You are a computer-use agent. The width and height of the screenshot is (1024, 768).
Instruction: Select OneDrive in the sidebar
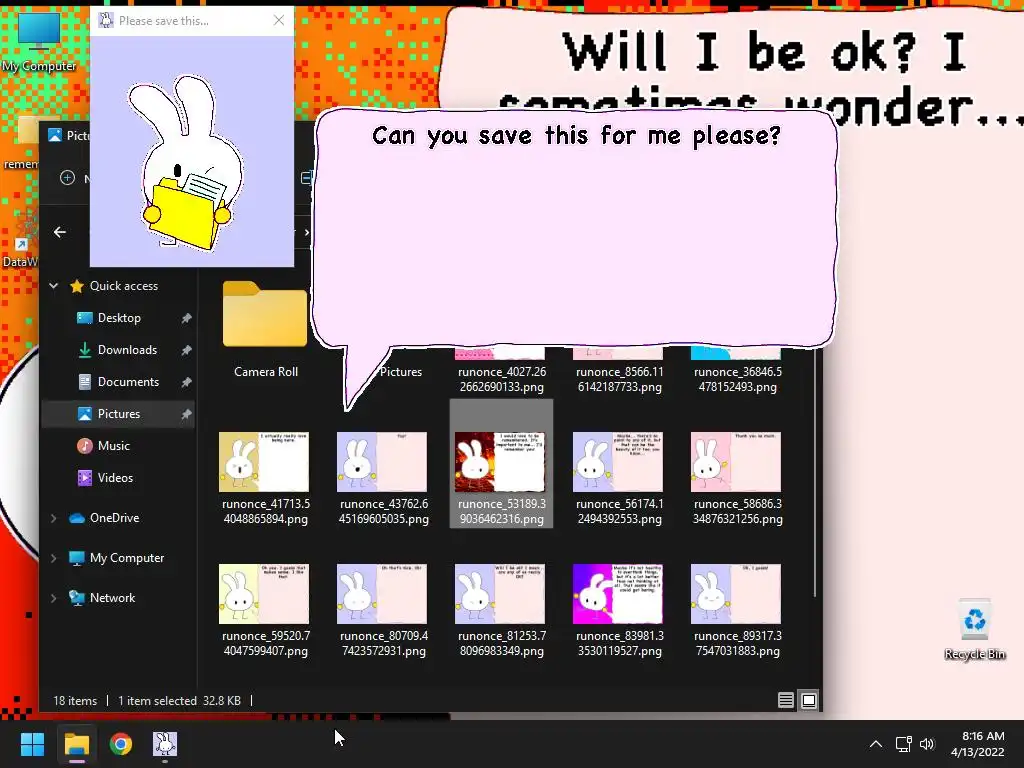114,518
